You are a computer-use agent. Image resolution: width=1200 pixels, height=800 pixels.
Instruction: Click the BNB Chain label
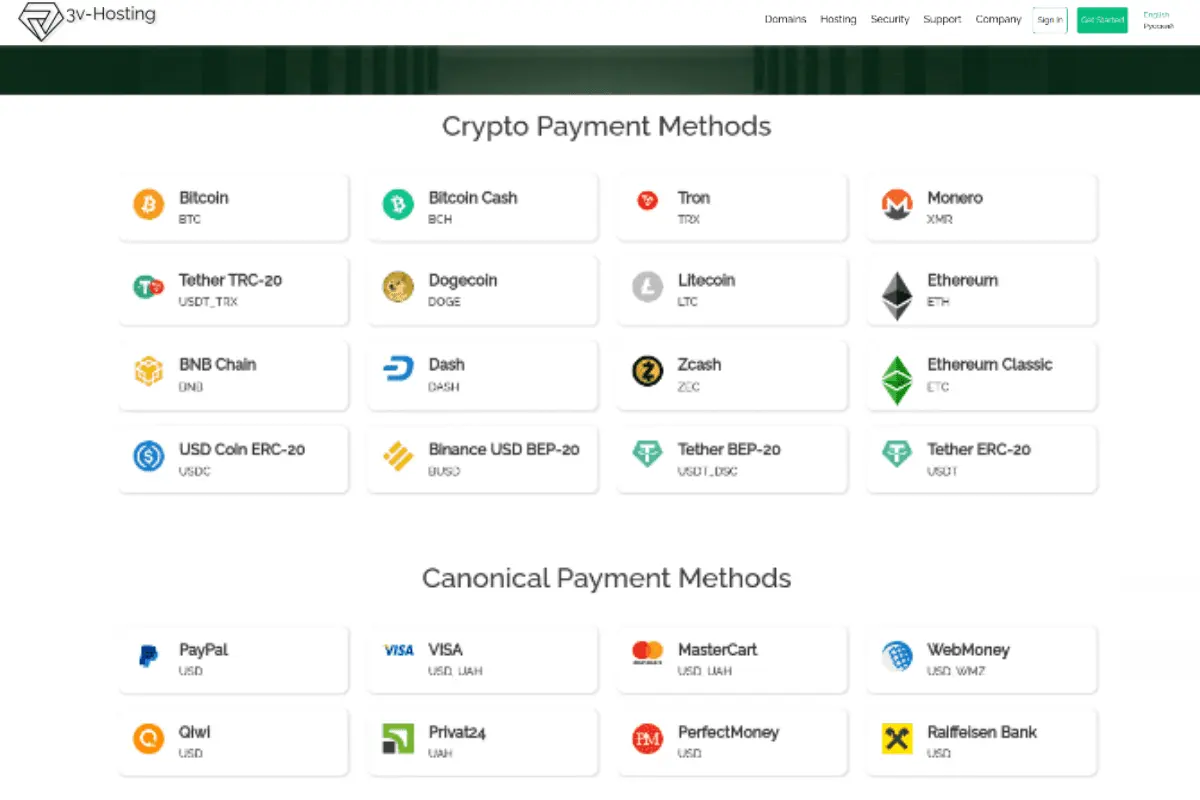coord(217,364)
